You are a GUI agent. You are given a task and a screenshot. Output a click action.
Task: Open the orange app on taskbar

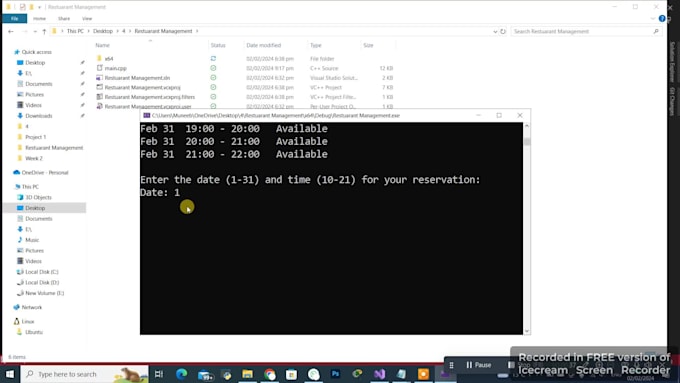point(423,374)
